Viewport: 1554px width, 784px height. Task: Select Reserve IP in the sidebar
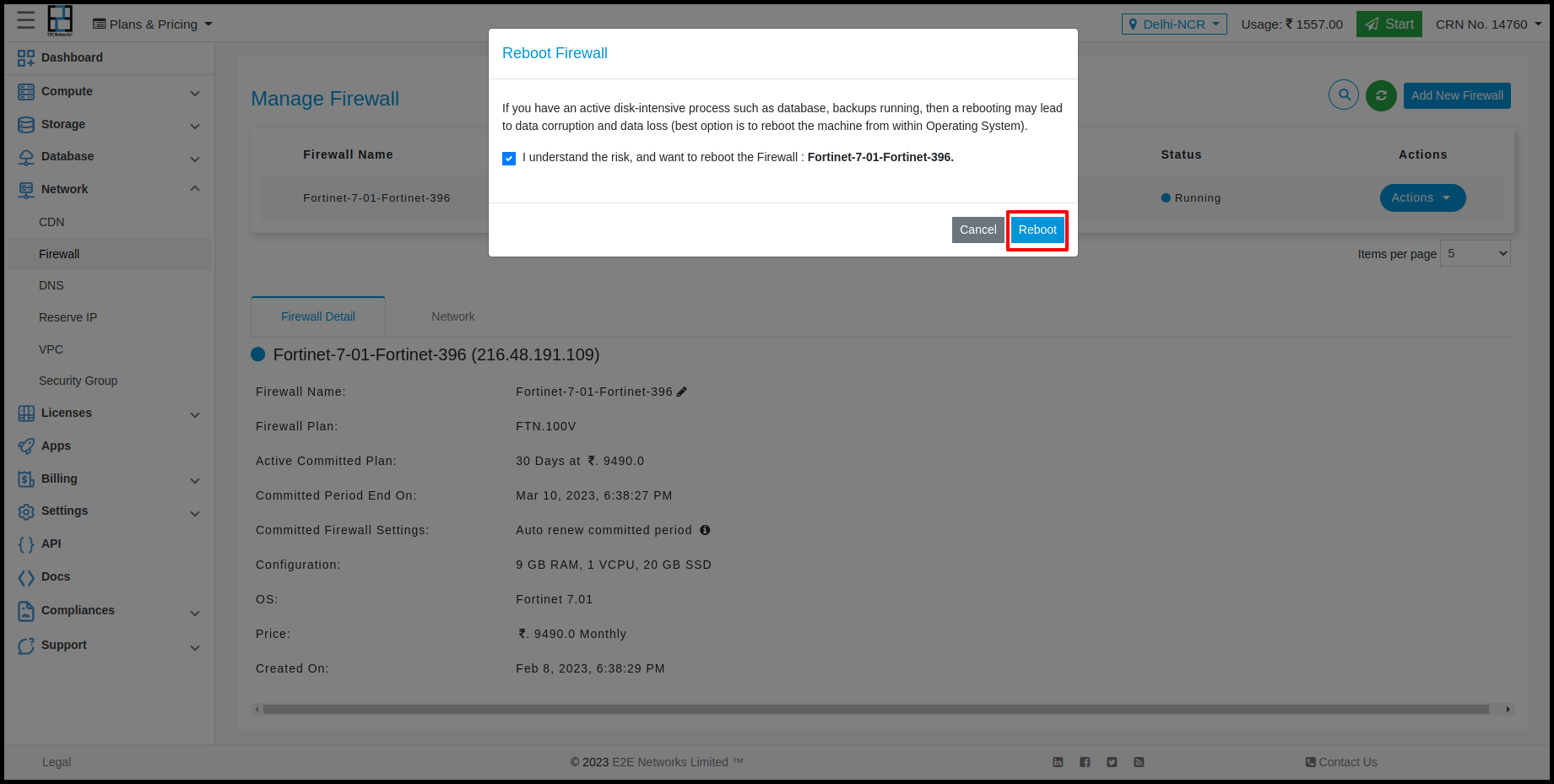(x=68, y=317)
